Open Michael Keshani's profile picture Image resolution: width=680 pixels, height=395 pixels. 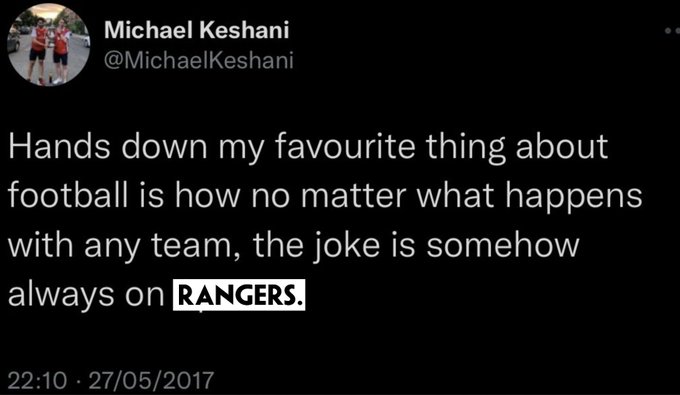pyautogui.click(x=49, y=45)
